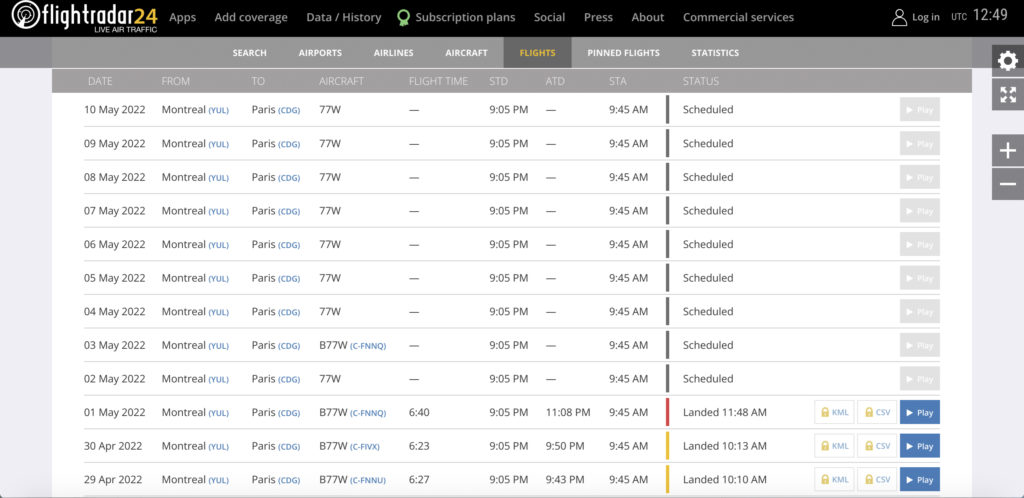This screenshot has width=1024, height=498.
Task: Open the settings gear icon
Action: 1007,61
